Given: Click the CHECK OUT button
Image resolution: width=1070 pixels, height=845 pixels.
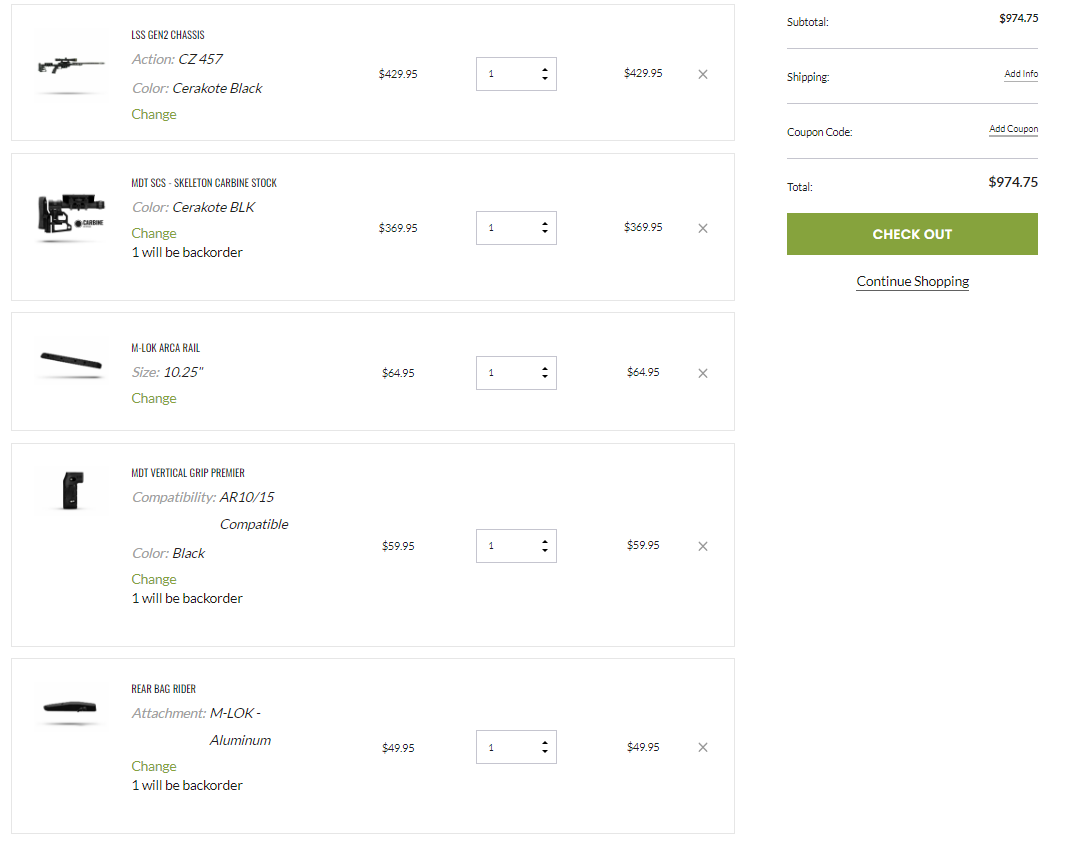Looking at the screenshot, I should click(912, 234).
